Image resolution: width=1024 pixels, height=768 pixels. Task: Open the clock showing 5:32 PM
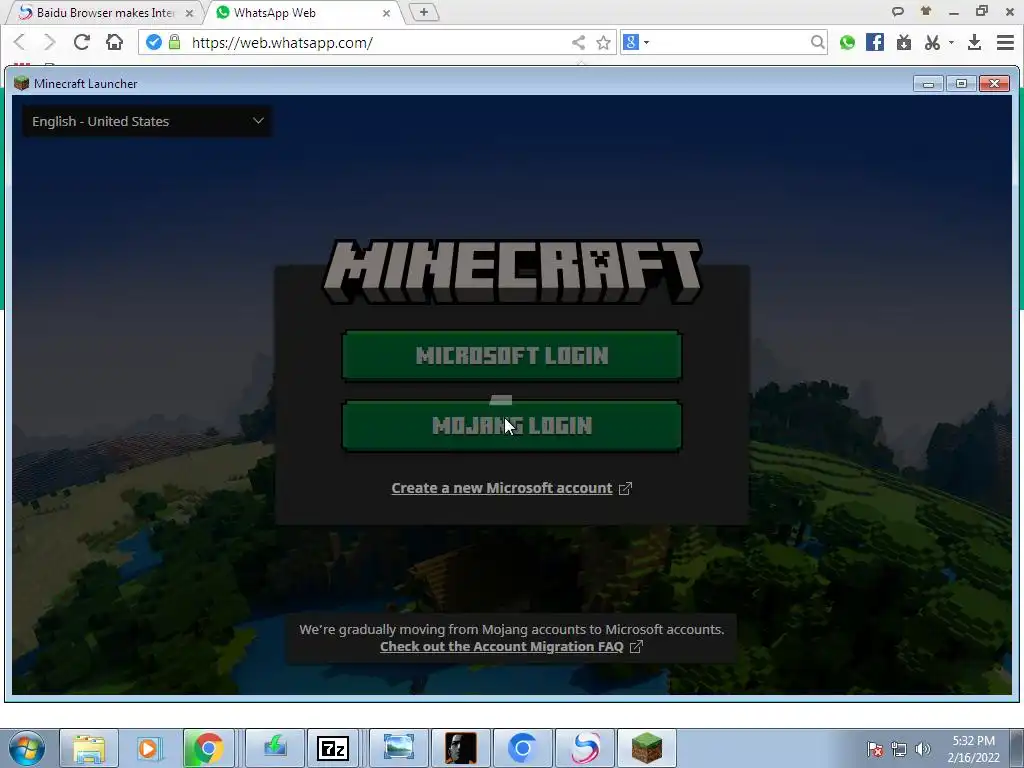973,749
